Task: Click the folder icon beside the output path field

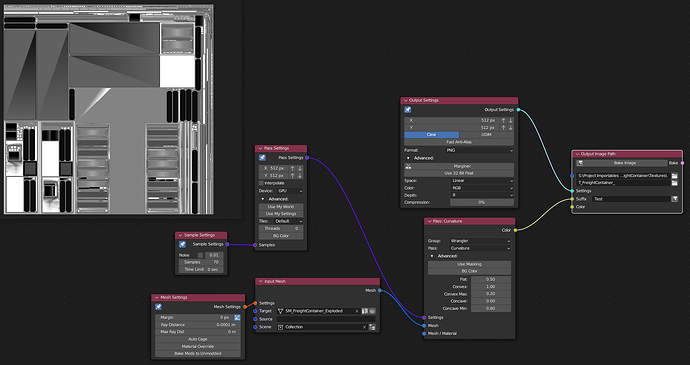Action: [674, 175]
